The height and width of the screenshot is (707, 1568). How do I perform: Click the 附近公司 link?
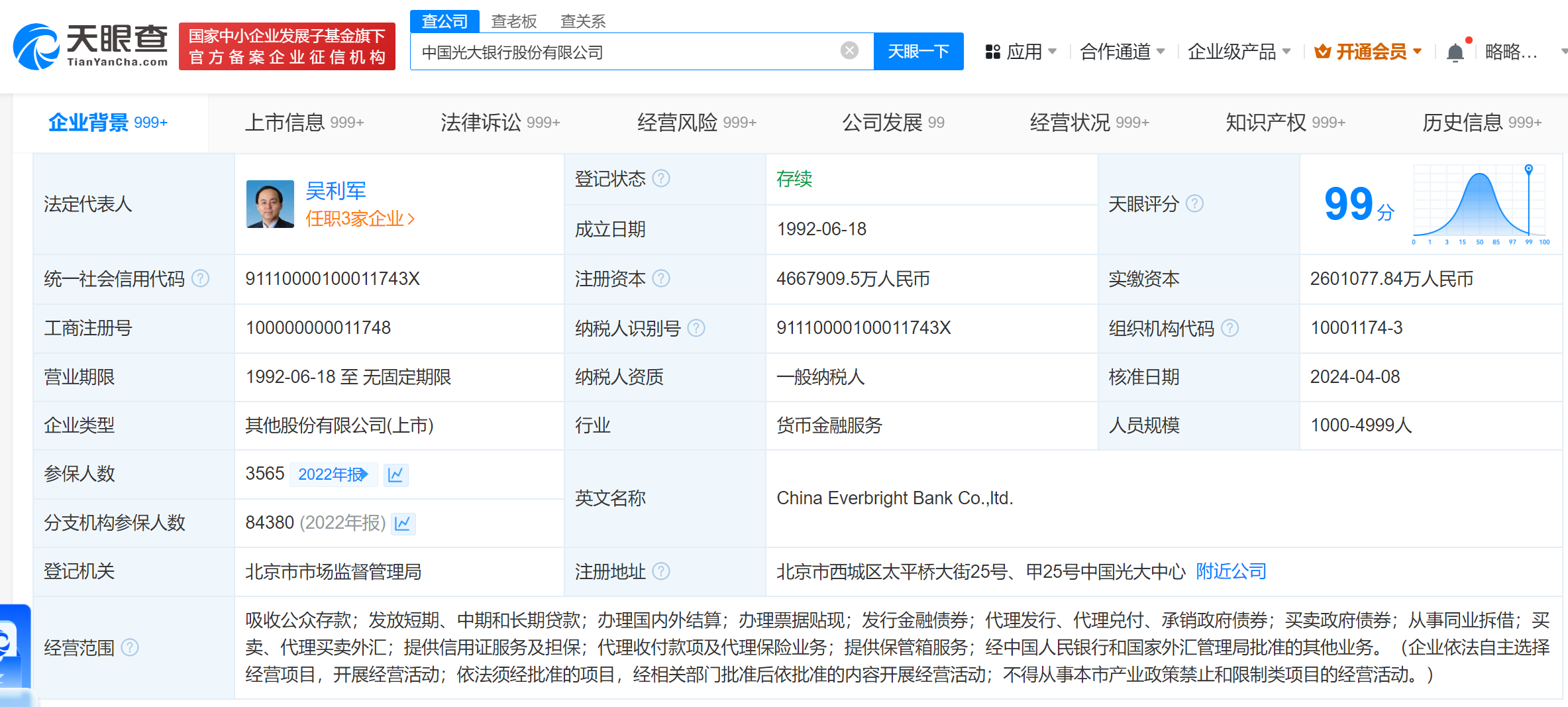click(x=1231, y=571)
